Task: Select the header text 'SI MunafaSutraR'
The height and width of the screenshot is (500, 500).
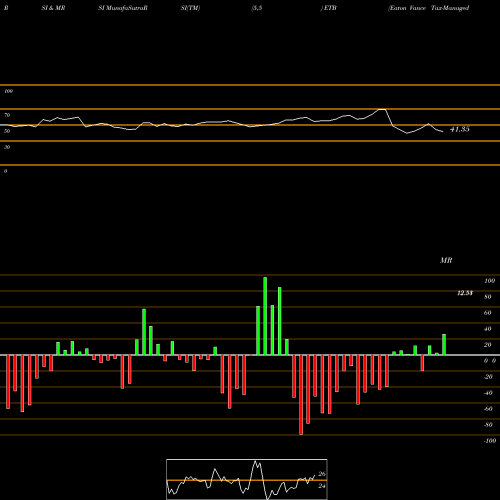Action: pos(123,8)
